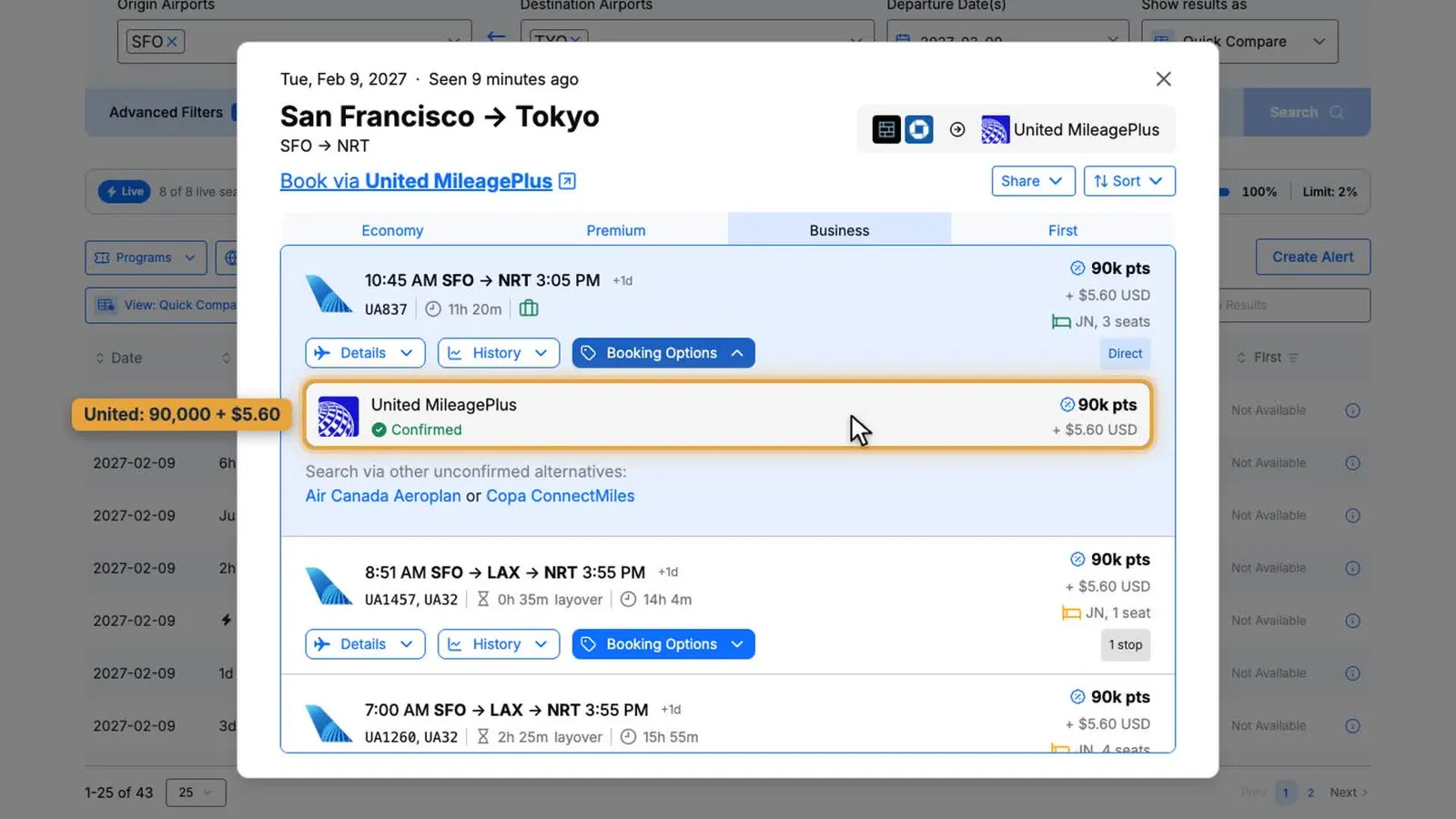
Task: Expand Details for UA837 flight
Action: 365,353
